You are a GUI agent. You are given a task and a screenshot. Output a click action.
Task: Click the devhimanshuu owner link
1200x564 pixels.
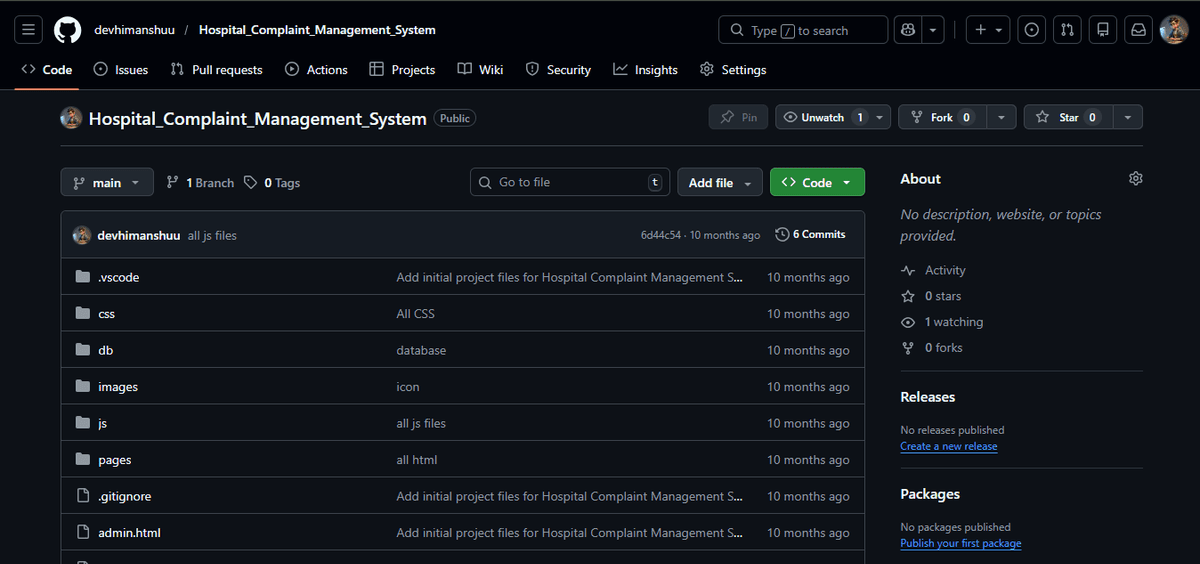[x=134, y=30]
